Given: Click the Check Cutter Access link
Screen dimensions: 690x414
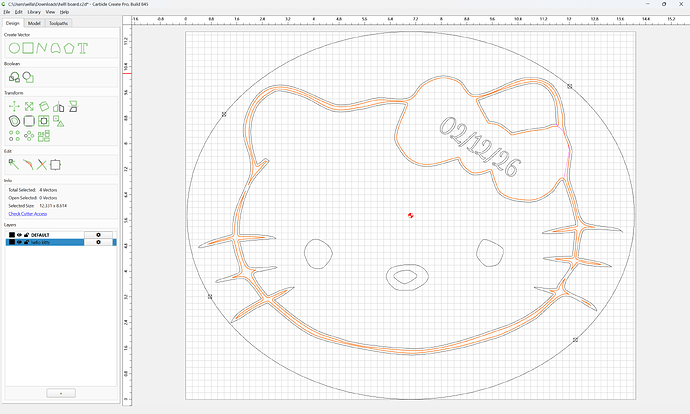Looking at the screenshot, I should click(28, 214).
